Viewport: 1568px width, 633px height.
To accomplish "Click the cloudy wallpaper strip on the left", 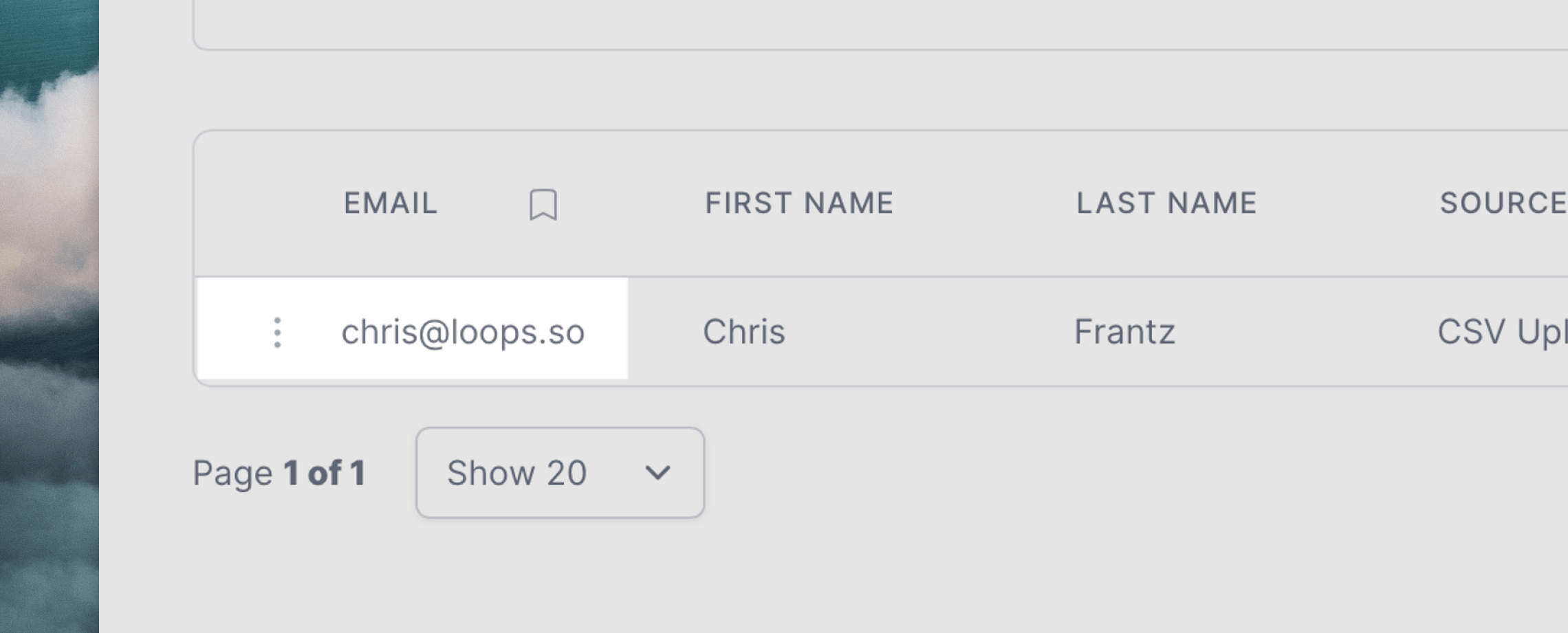I will [x=49, y=316].
